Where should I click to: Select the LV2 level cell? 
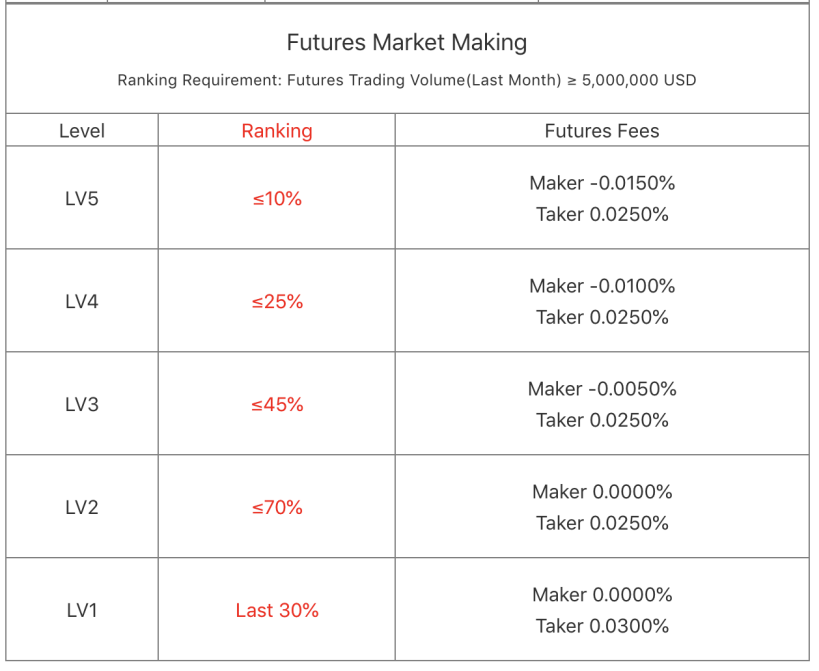(x=82, y=507)
